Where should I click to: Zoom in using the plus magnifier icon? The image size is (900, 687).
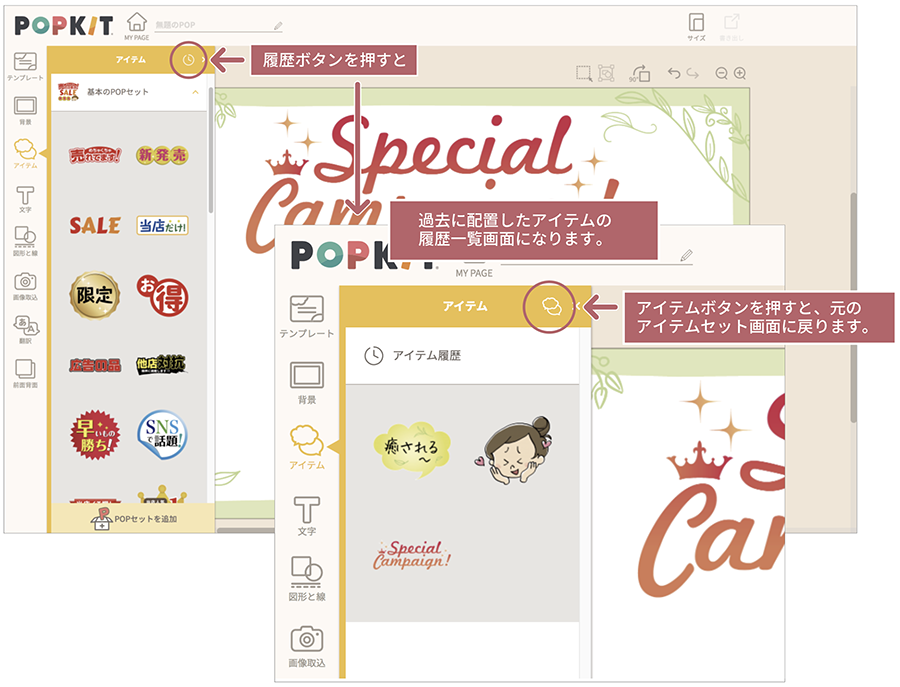pyautogui.click(x=740, y=72)
